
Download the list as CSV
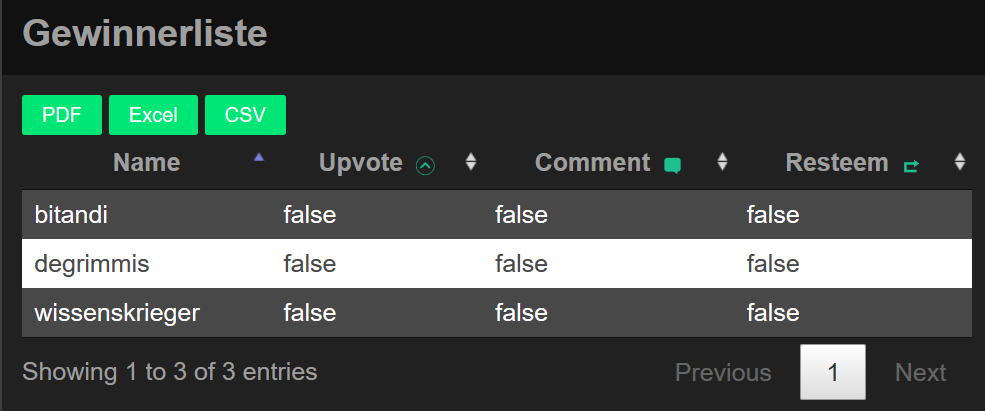[x=245, y=115]
